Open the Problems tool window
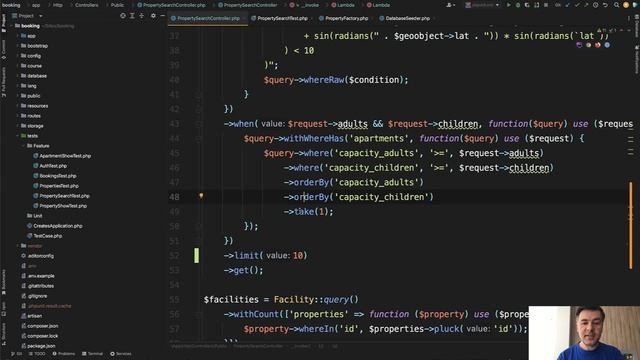 coord(64,353)
